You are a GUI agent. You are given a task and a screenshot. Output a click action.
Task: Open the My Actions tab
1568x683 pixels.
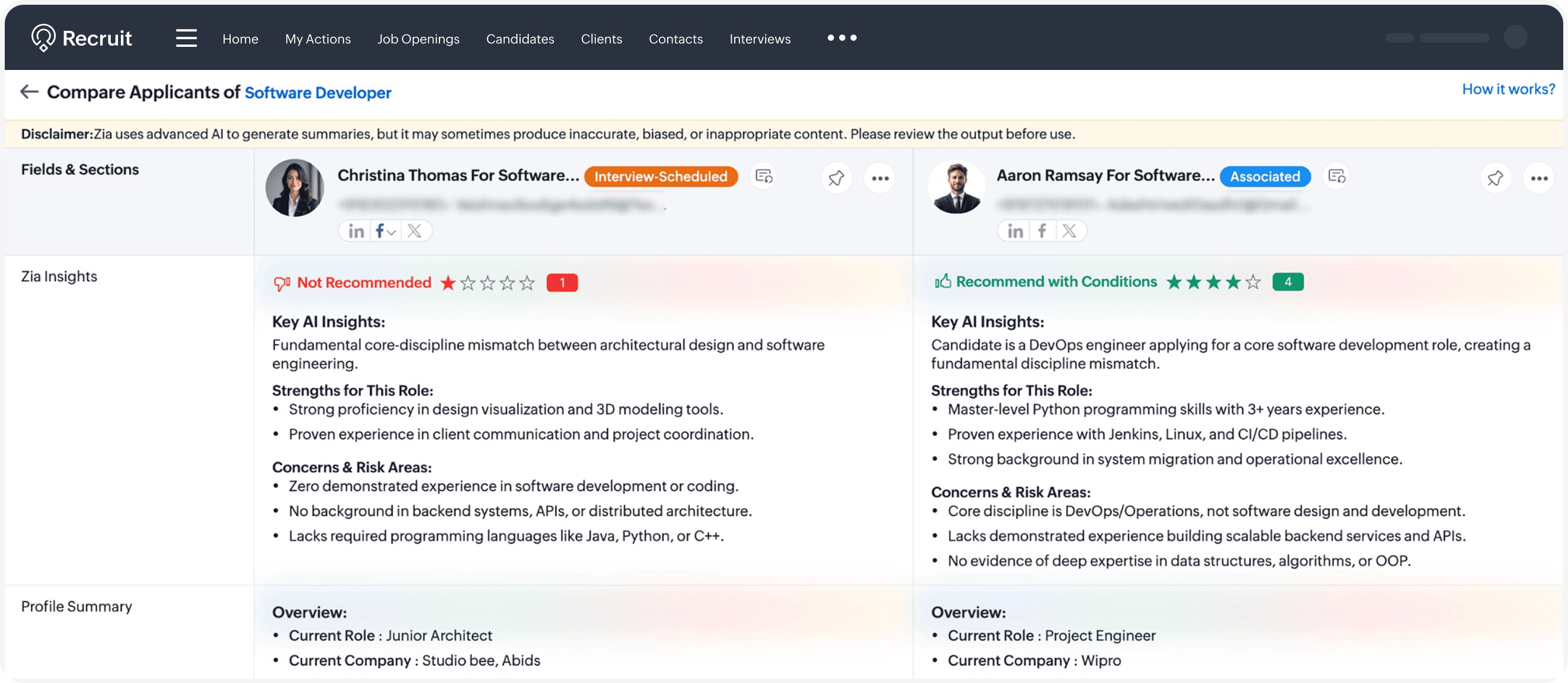click(318, 39)
